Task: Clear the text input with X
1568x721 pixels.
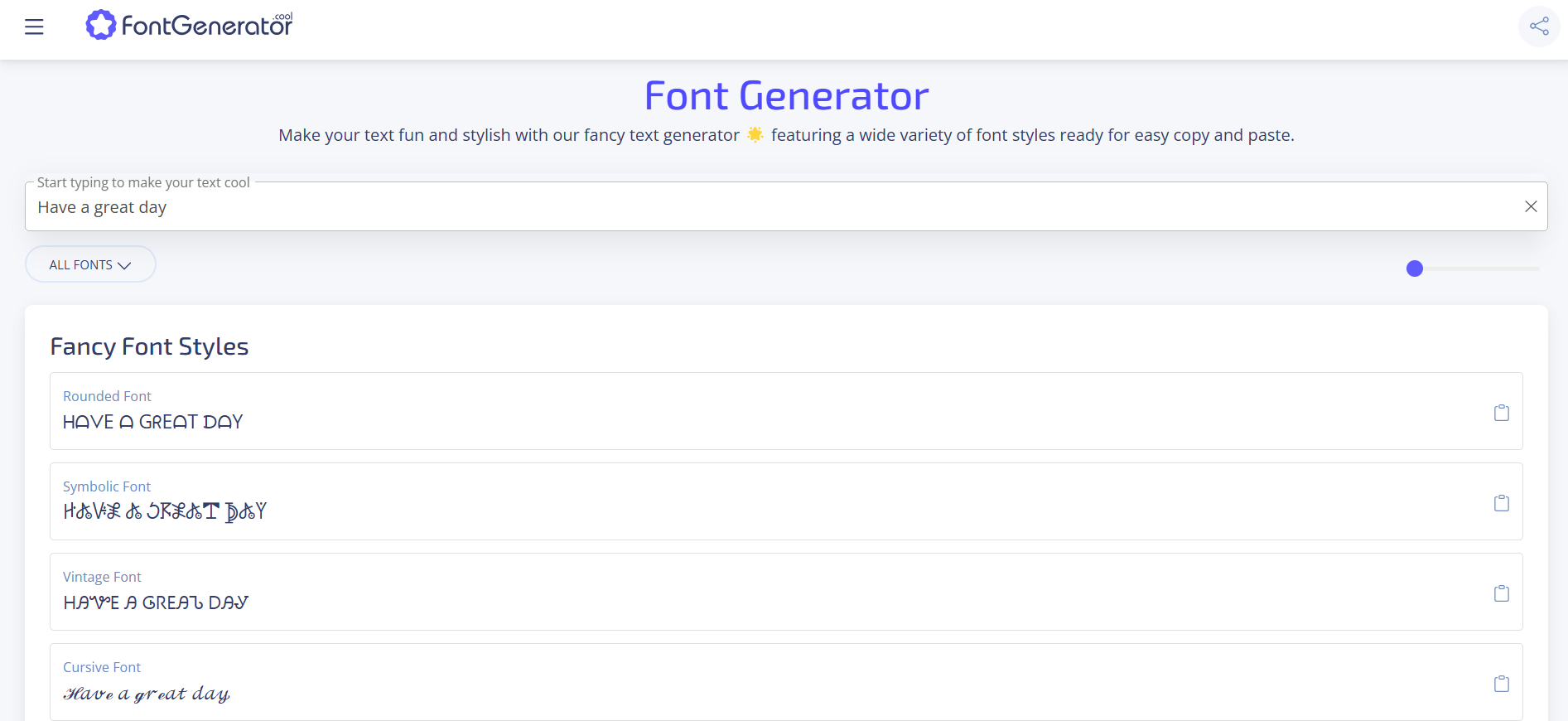Action: (1531, 206)
